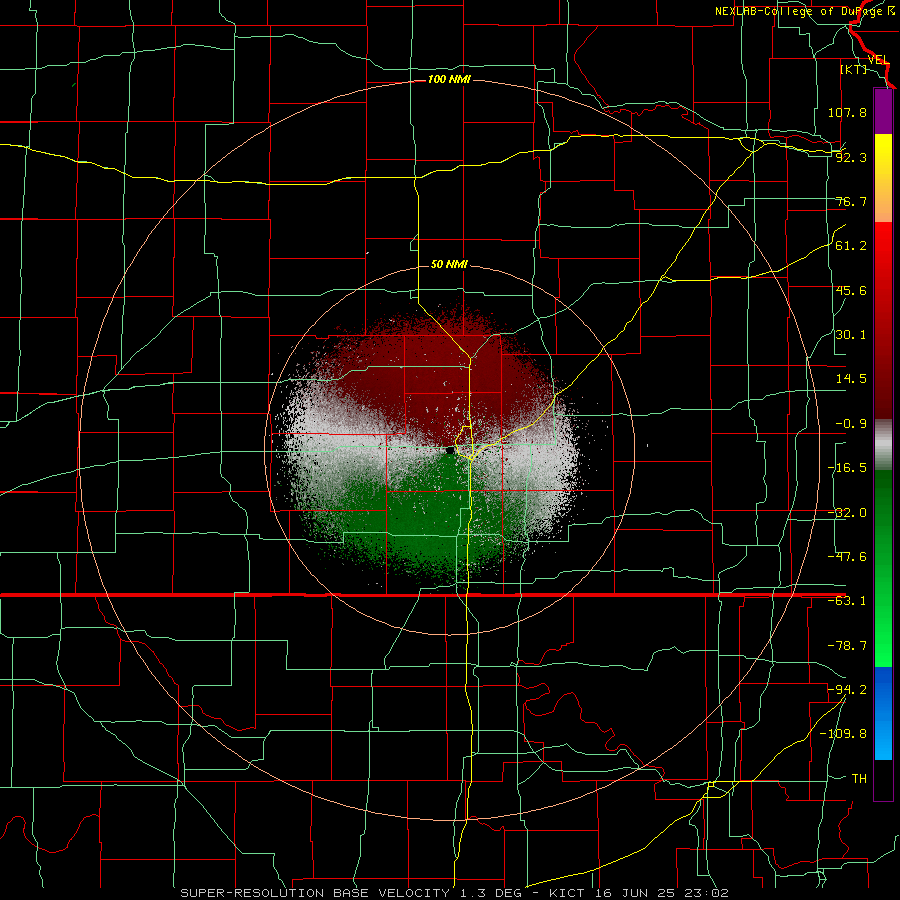
Task: Pick the yellow-orange segment of the color bar
Action: click(x=883, y=178)
